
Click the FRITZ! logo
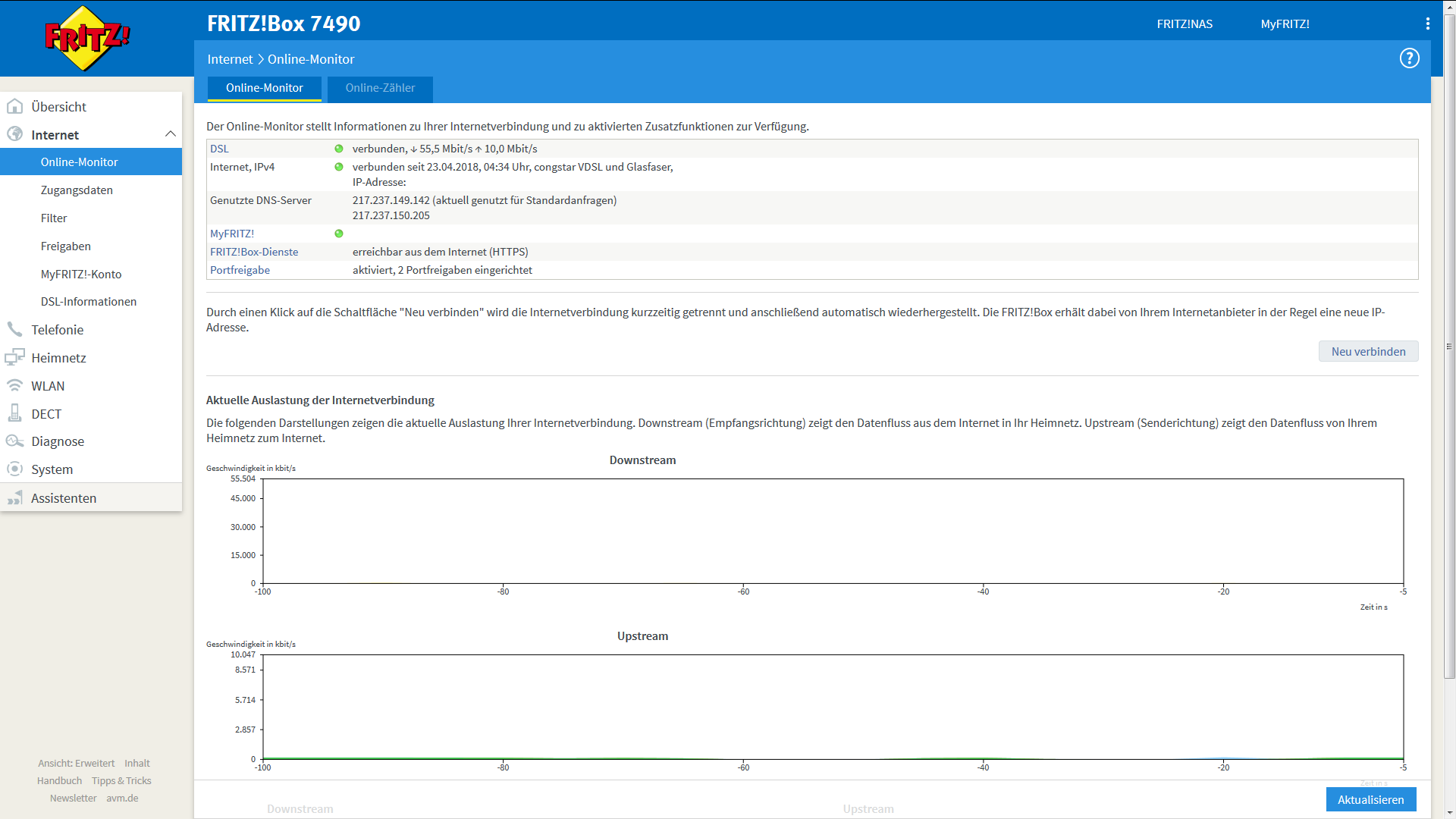87,38
